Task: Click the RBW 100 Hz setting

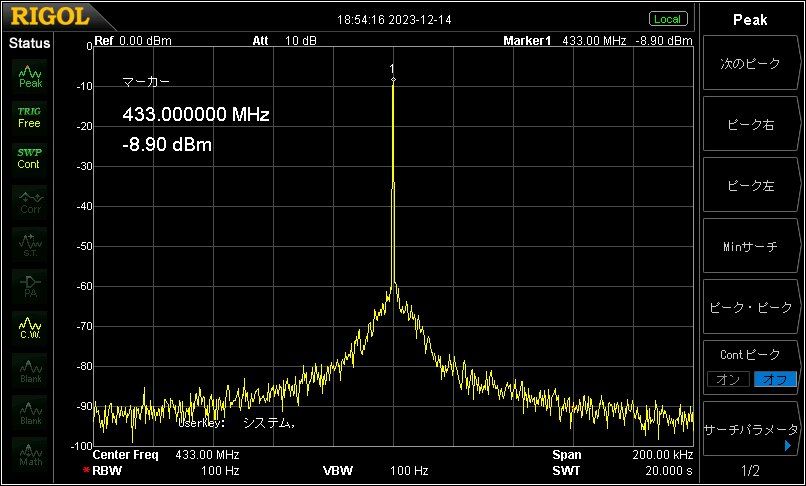Action: [166, 471]
